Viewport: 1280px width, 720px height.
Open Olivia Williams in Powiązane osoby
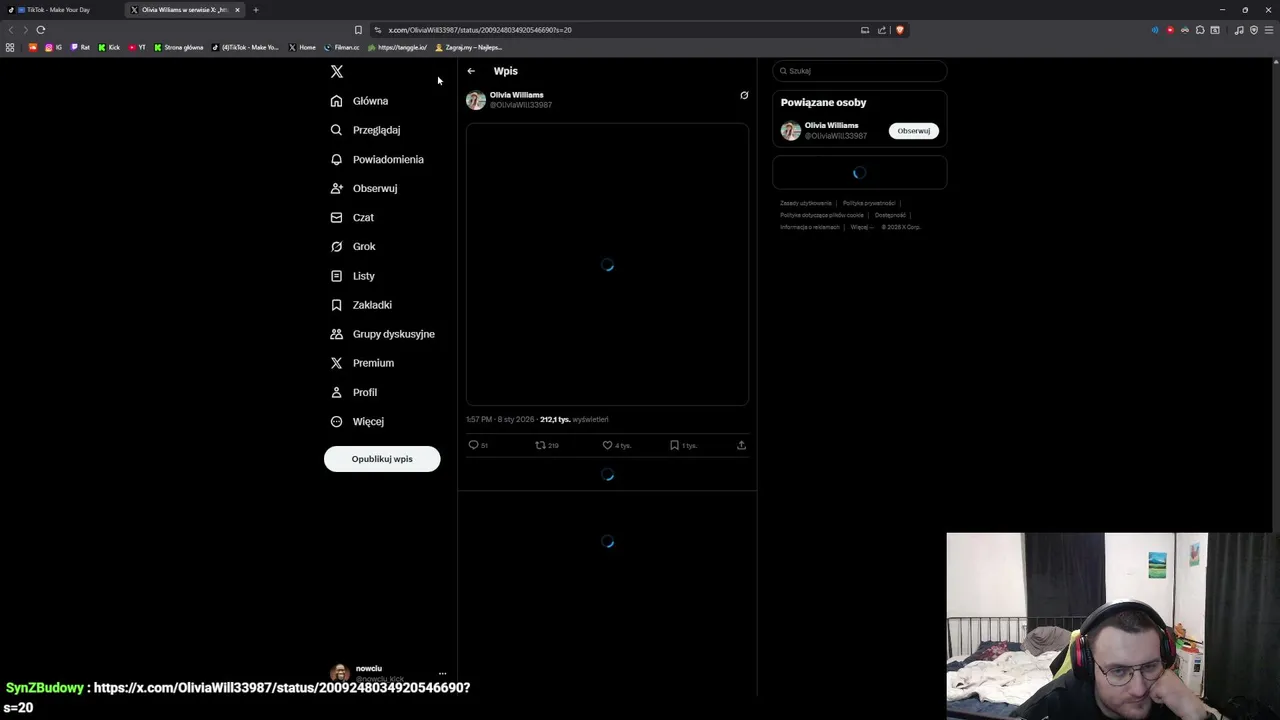[832, 126]
